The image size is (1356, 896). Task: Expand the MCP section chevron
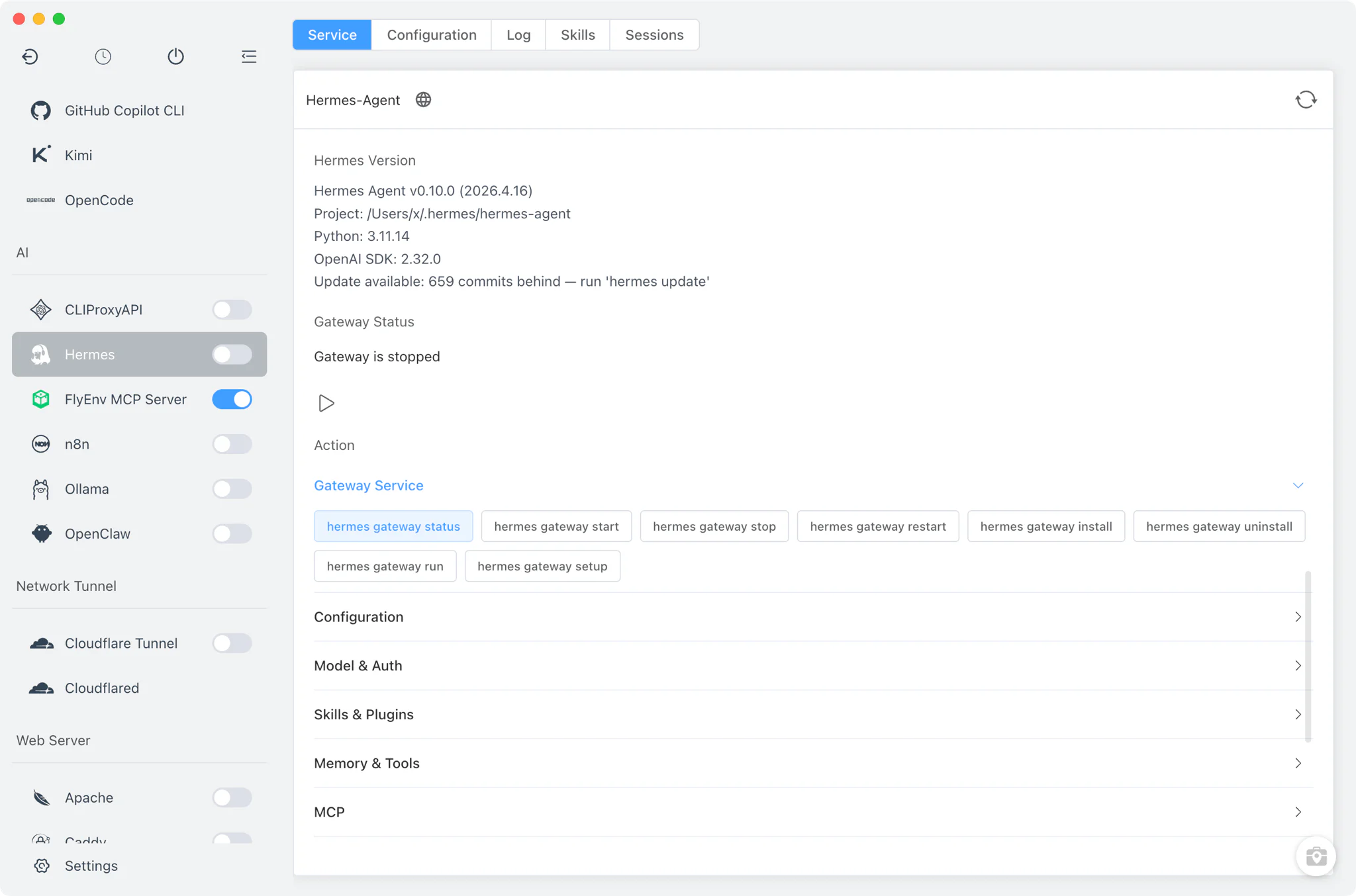[x=1298, y=812]
